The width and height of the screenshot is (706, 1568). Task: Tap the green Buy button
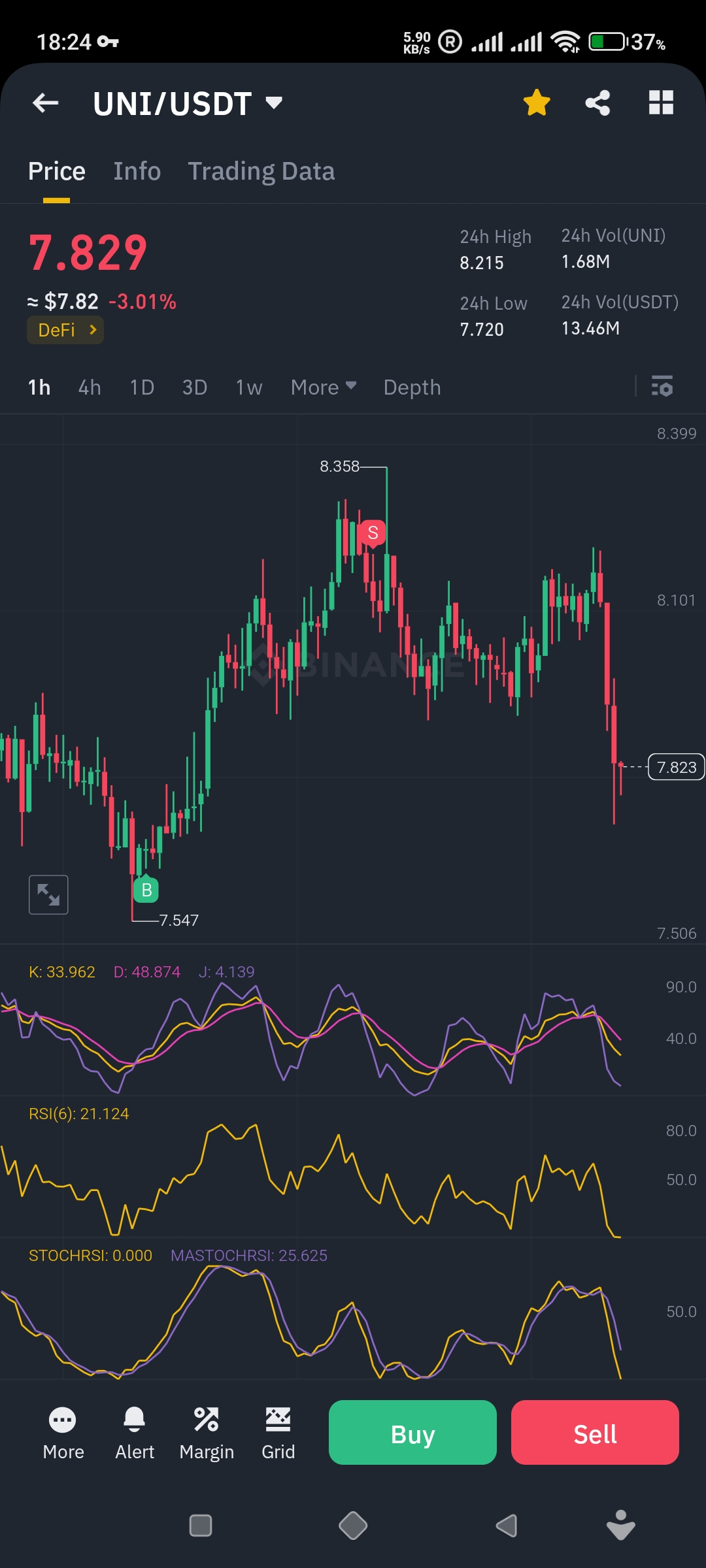click(412, 1432)
